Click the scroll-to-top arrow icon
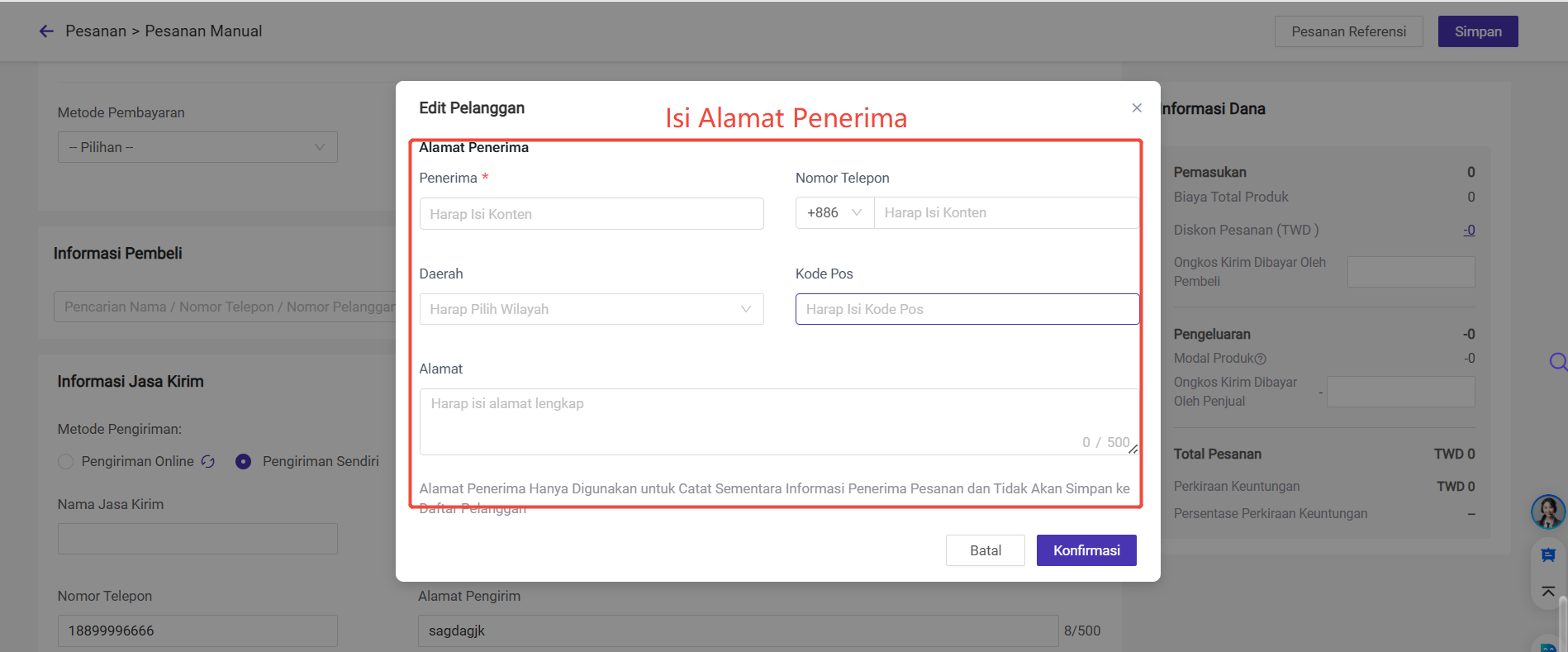Viewport: 1568px width, 652px height. point(1548,591)
